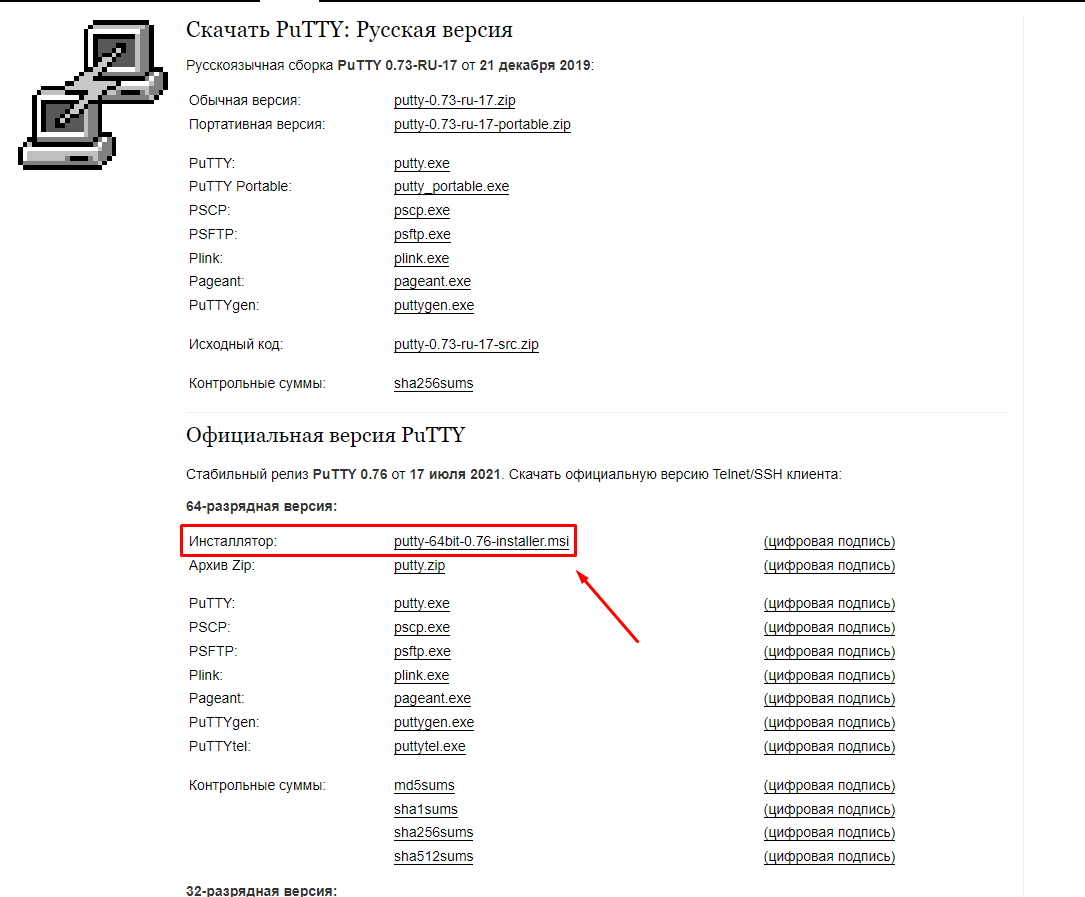Open digital signature for official pscp.exe
Image resolution: width=1085 pixels, height=897 pixels.
tap(829, 628)
